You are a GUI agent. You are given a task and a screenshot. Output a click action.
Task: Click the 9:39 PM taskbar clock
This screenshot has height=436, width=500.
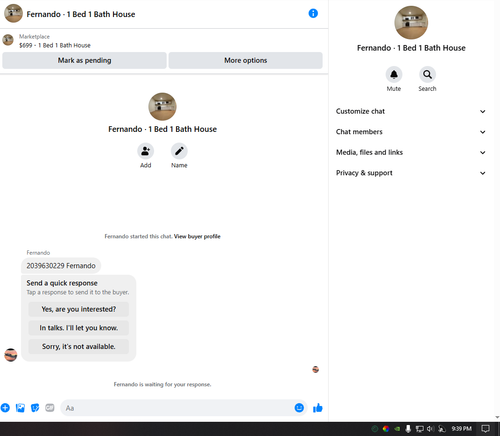[x=461, y=429]
